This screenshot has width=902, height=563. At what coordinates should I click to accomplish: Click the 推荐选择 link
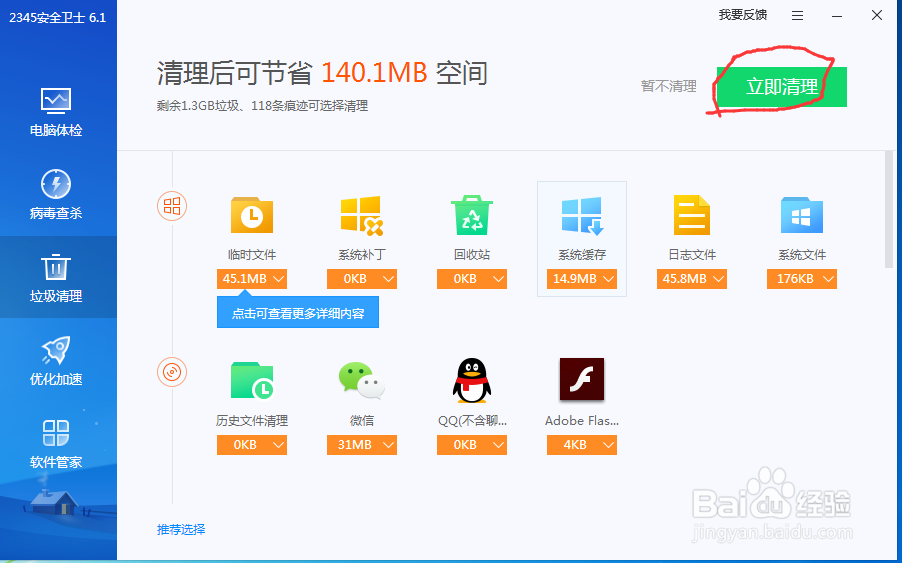point(181,530)
